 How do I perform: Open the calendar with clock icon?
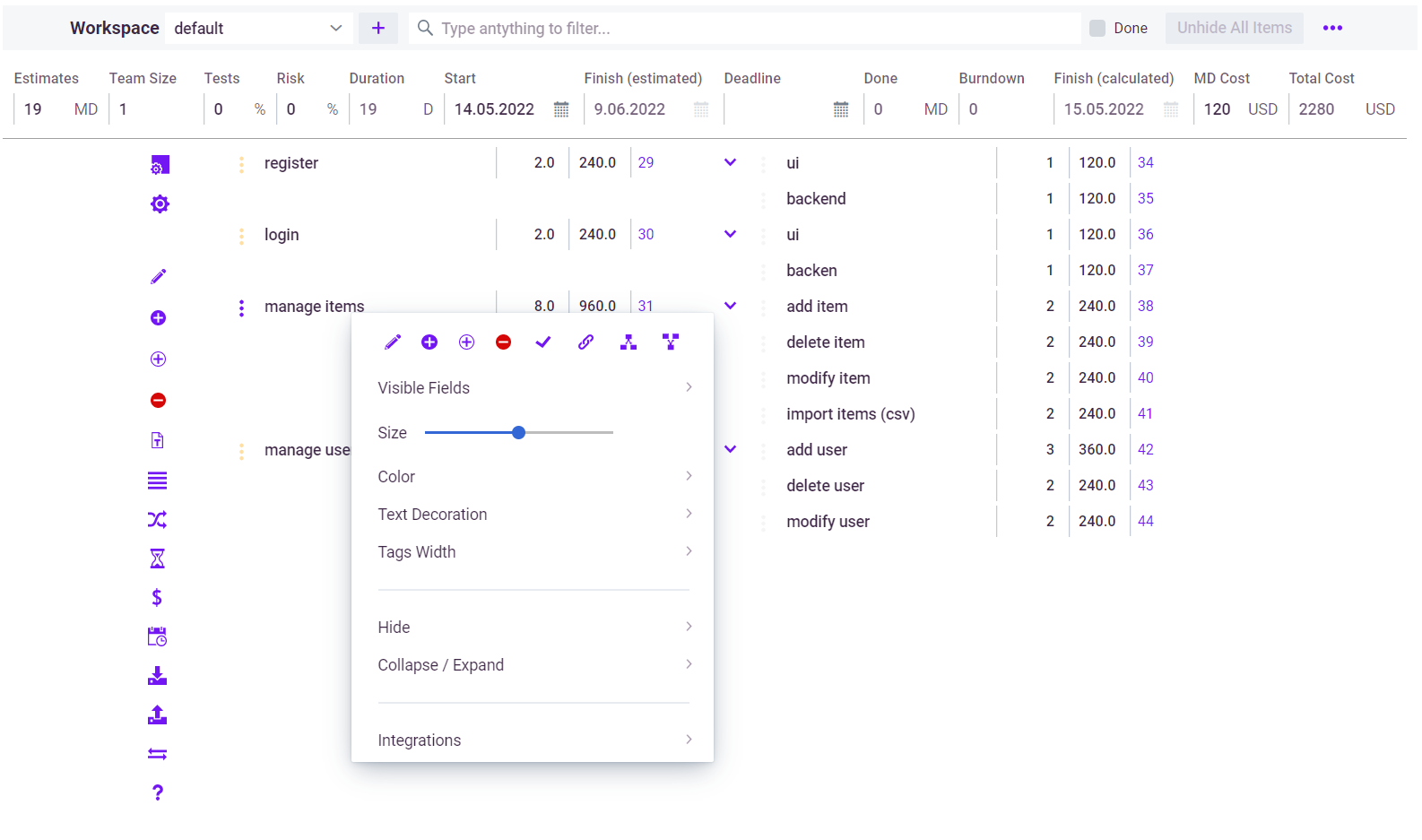(157, 637)
